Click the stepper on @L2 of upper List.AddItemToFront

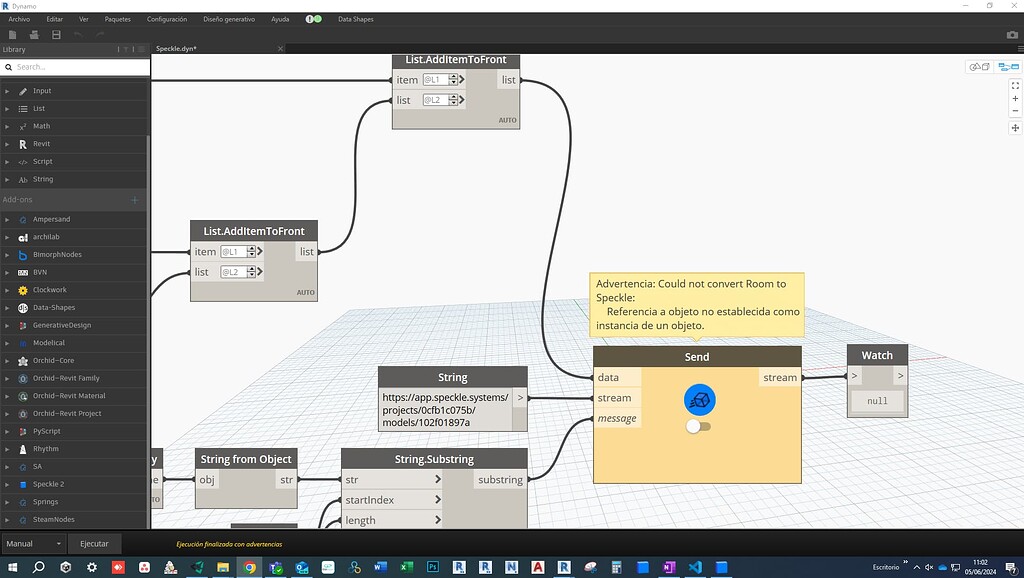[453, 100]
